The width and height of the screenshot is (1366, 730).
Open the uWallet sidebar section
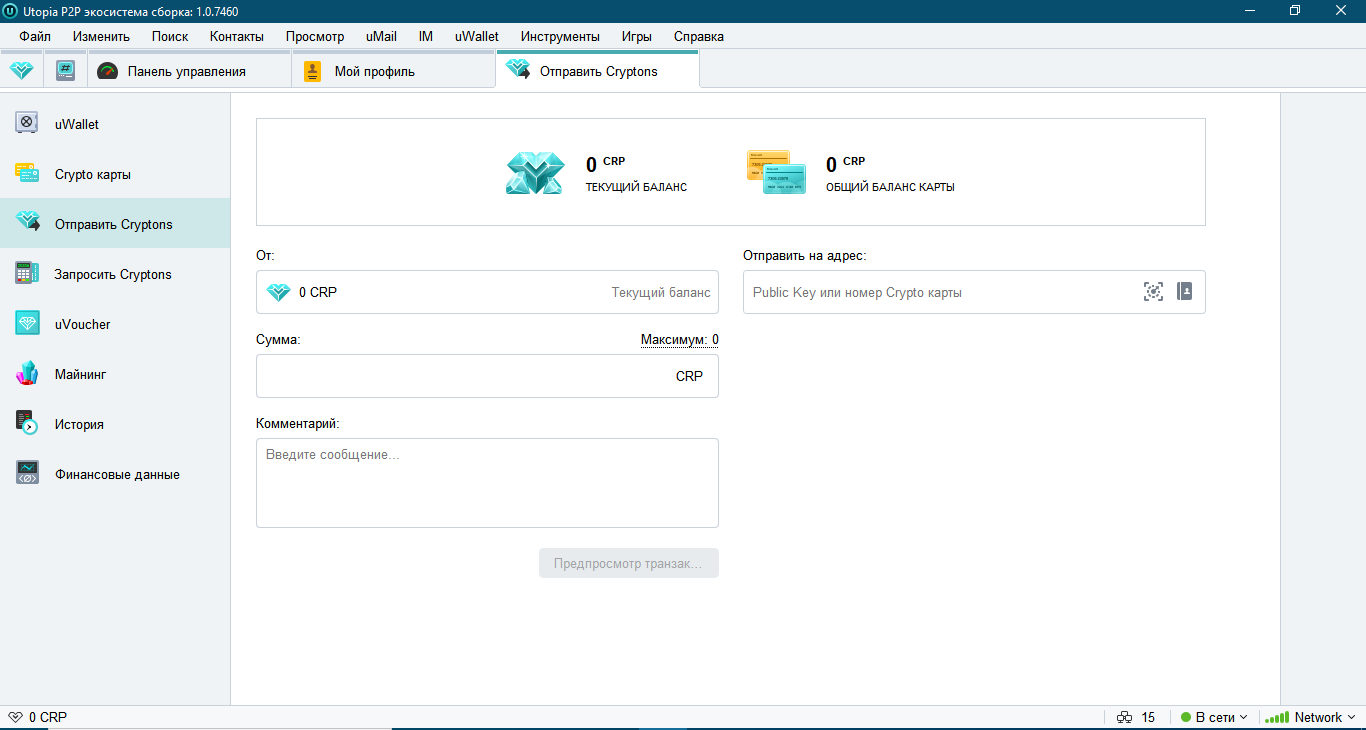(x=115, y=124)
